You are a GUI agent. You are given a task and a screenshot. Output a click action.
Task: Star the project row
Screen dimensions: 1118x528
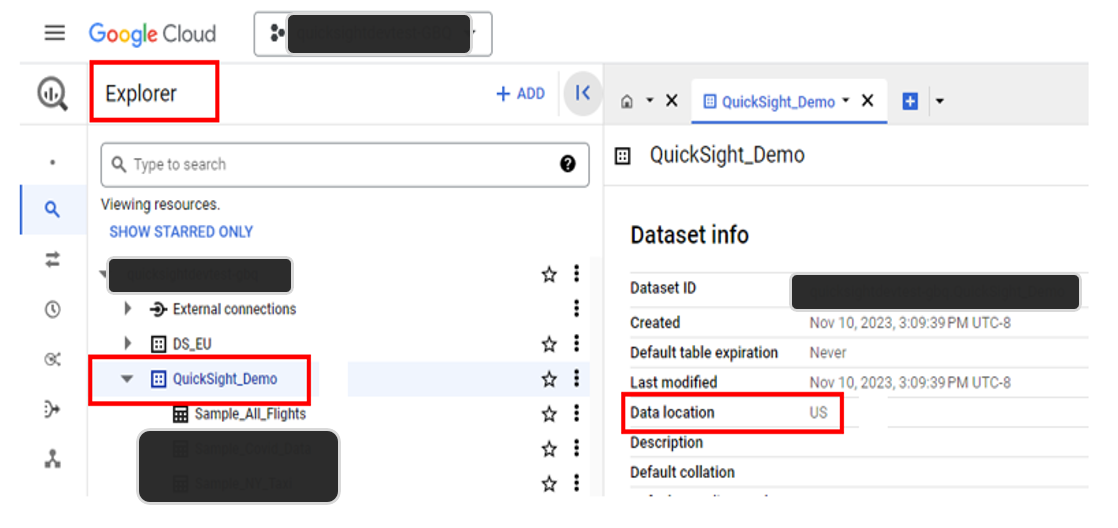[549, 274]
